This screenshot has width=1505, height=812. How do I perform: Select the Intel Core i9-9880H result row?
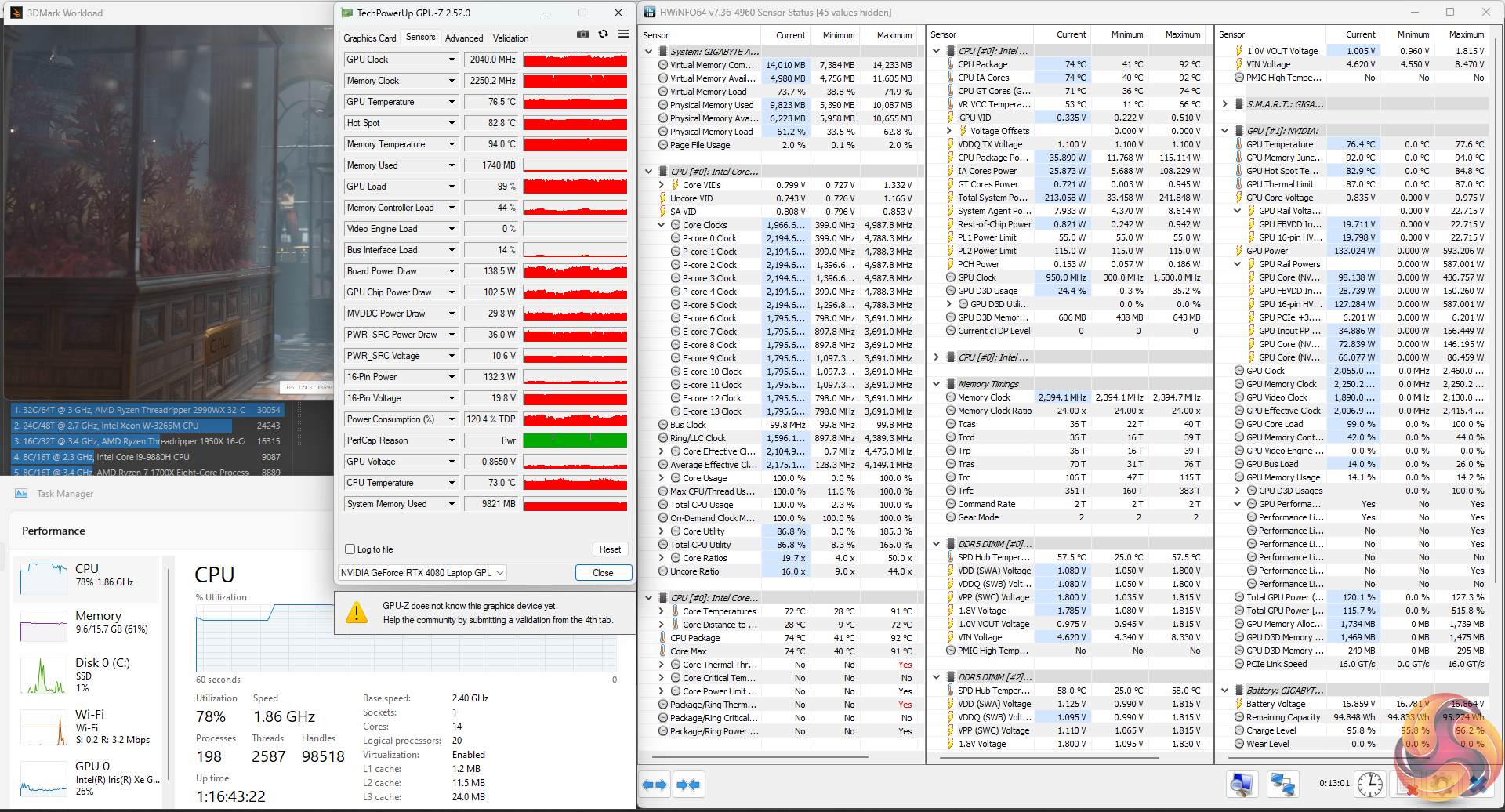[x=146, y=457]
